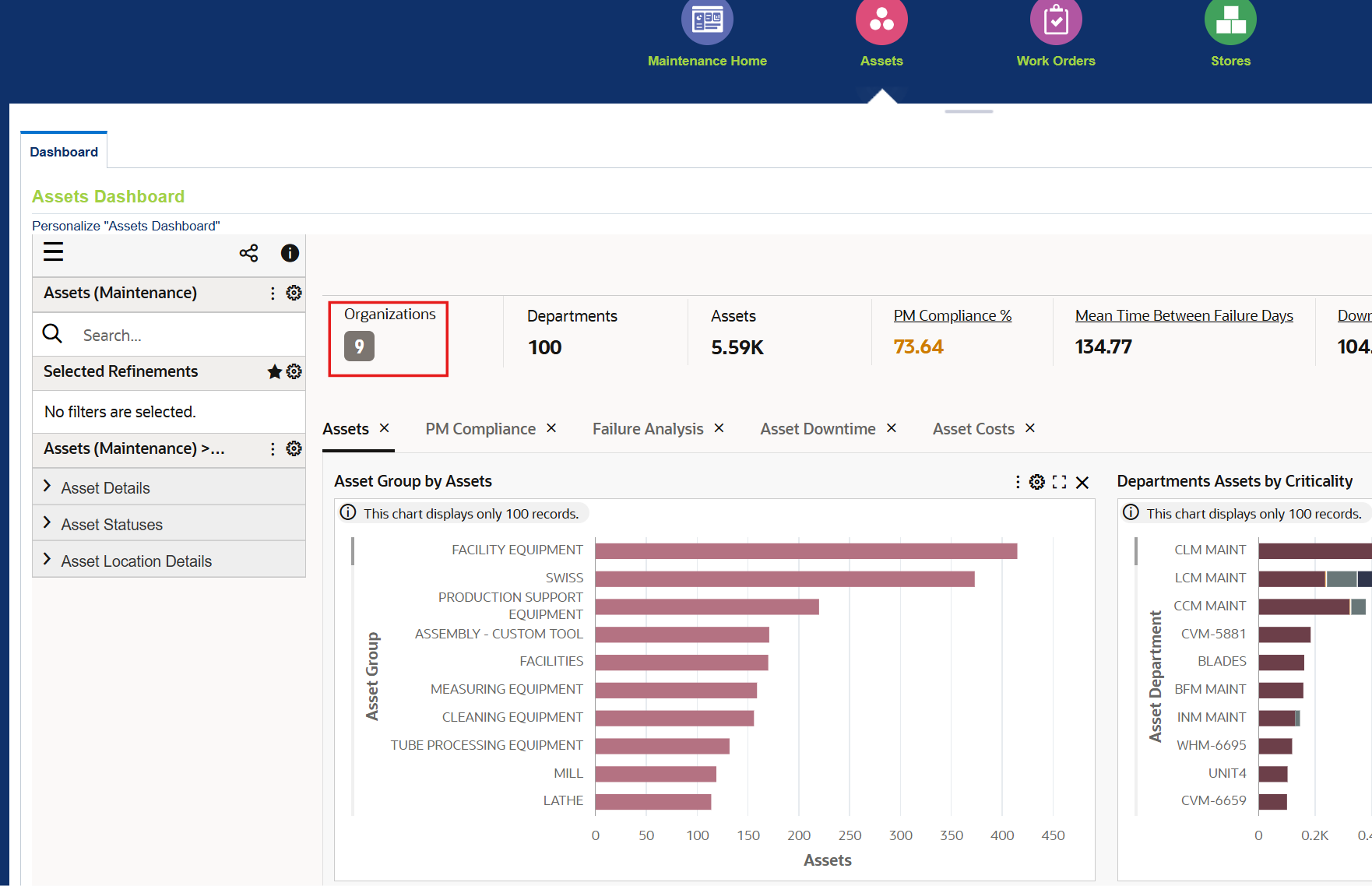
Task: Open Asset Group by Assets chart options menu
Action: [1018, 482]
